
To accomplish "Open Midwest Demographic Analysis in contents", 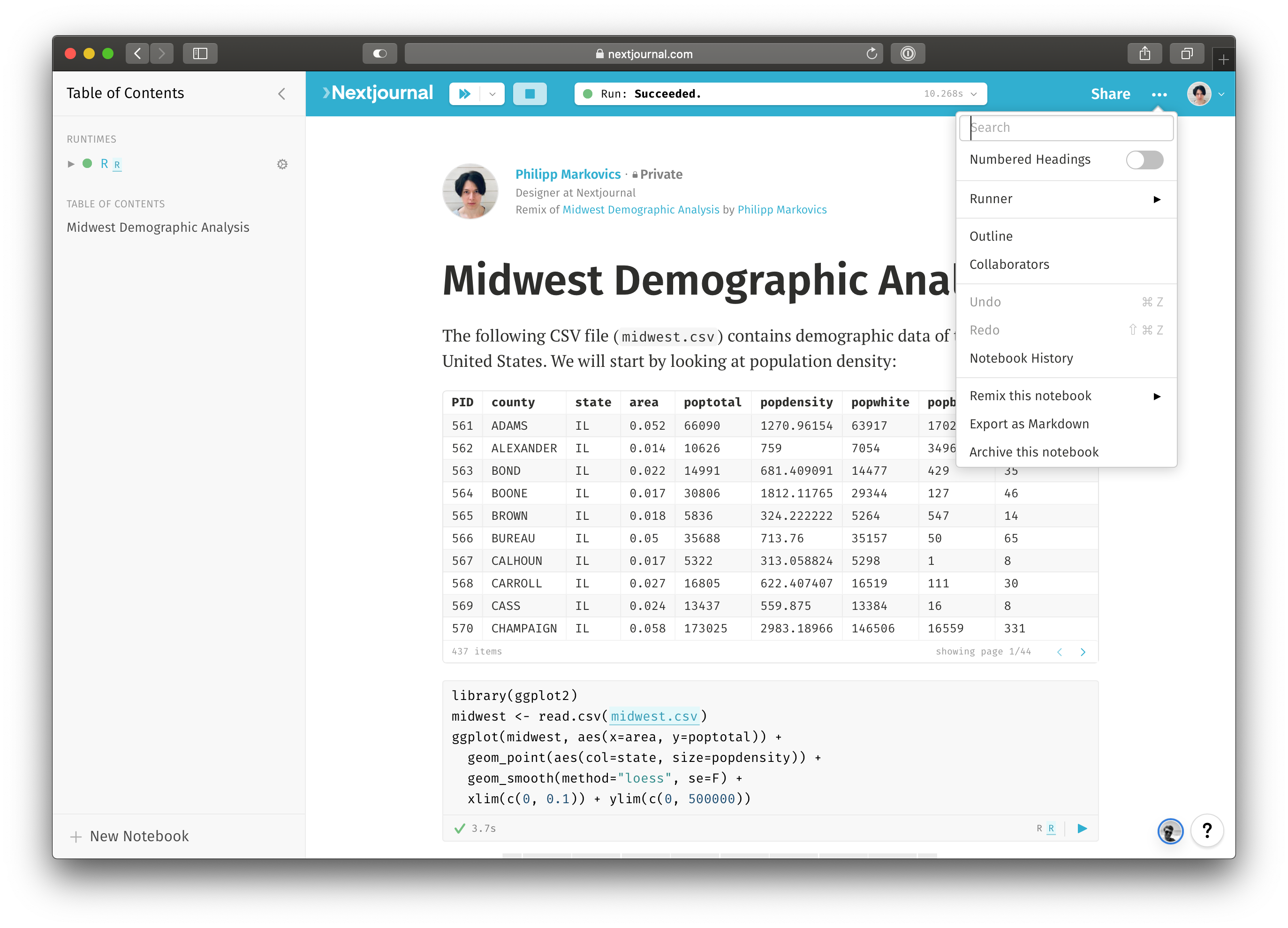I will tap(158, 227).
